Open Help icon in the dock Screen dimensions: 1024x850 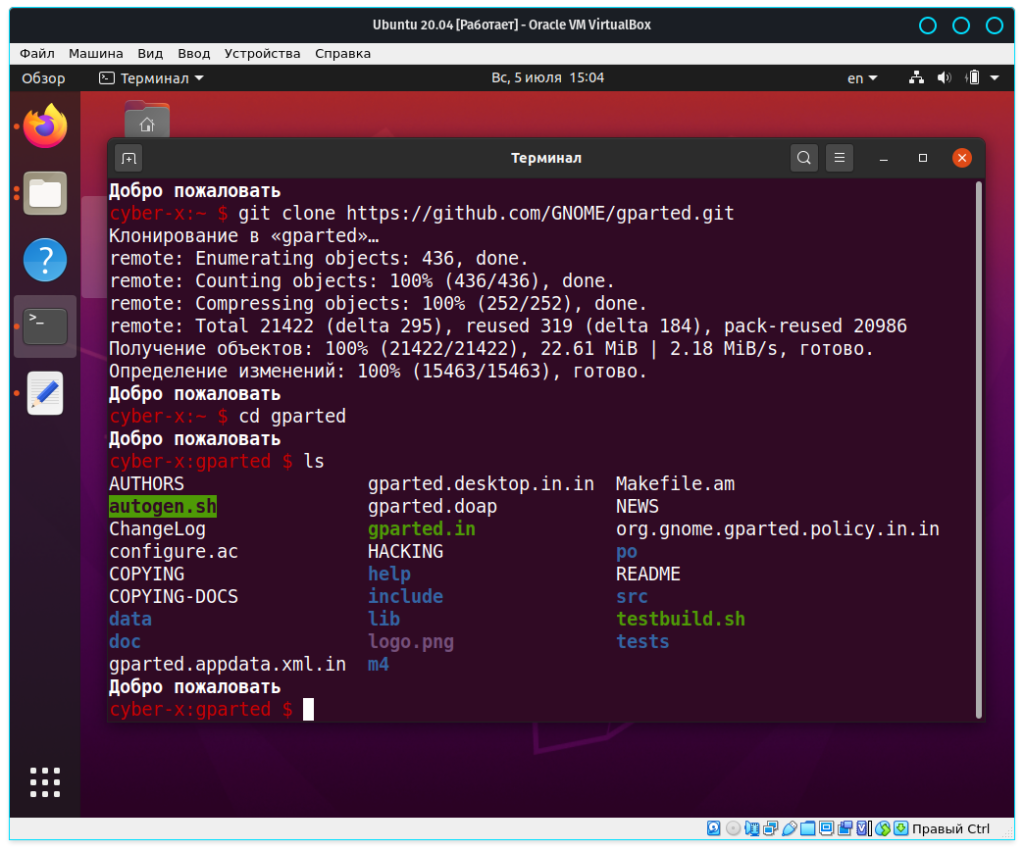[x=45, y=260]
